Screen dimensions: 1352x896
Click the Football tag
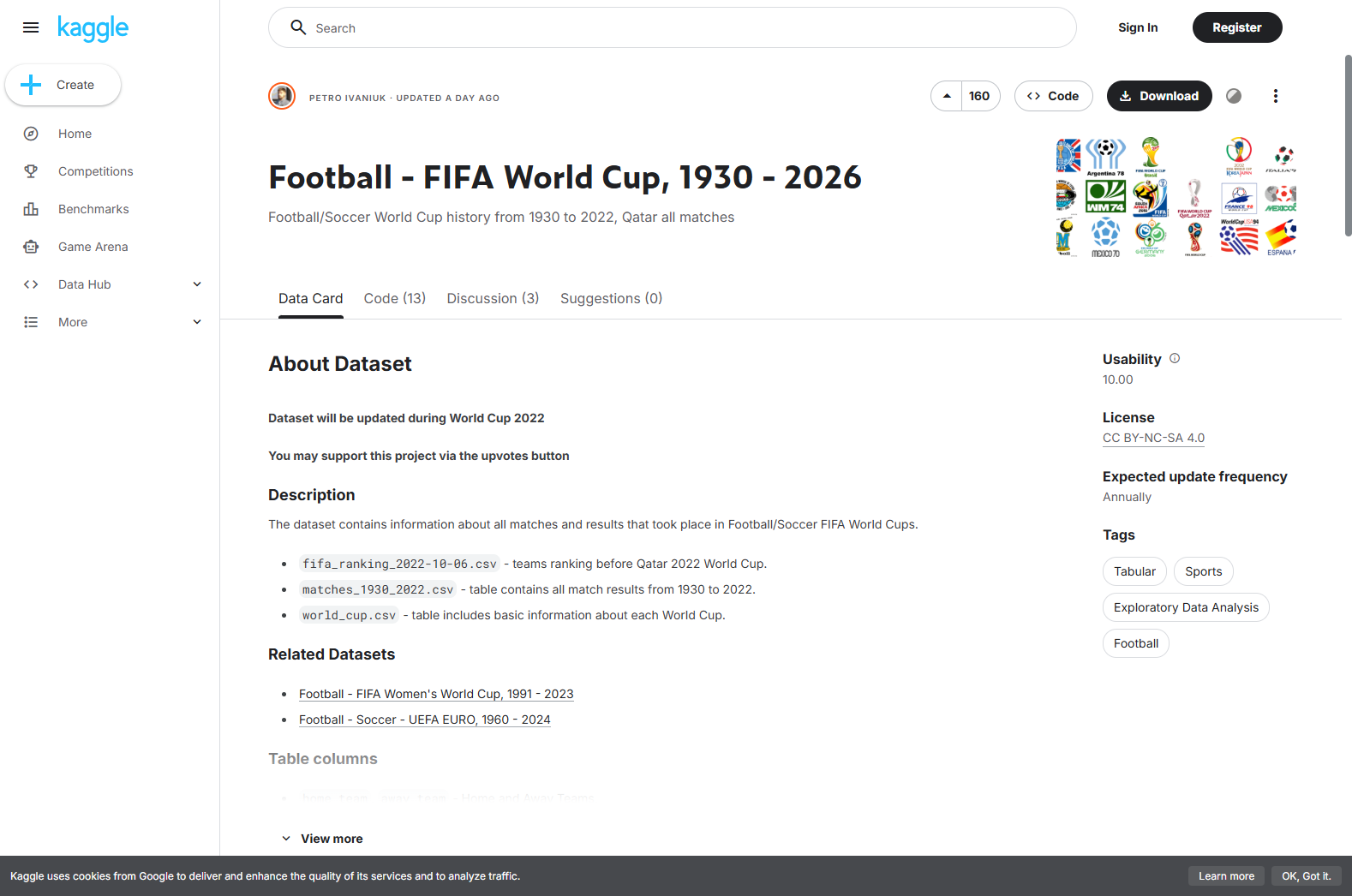(x=1136, y=643)
